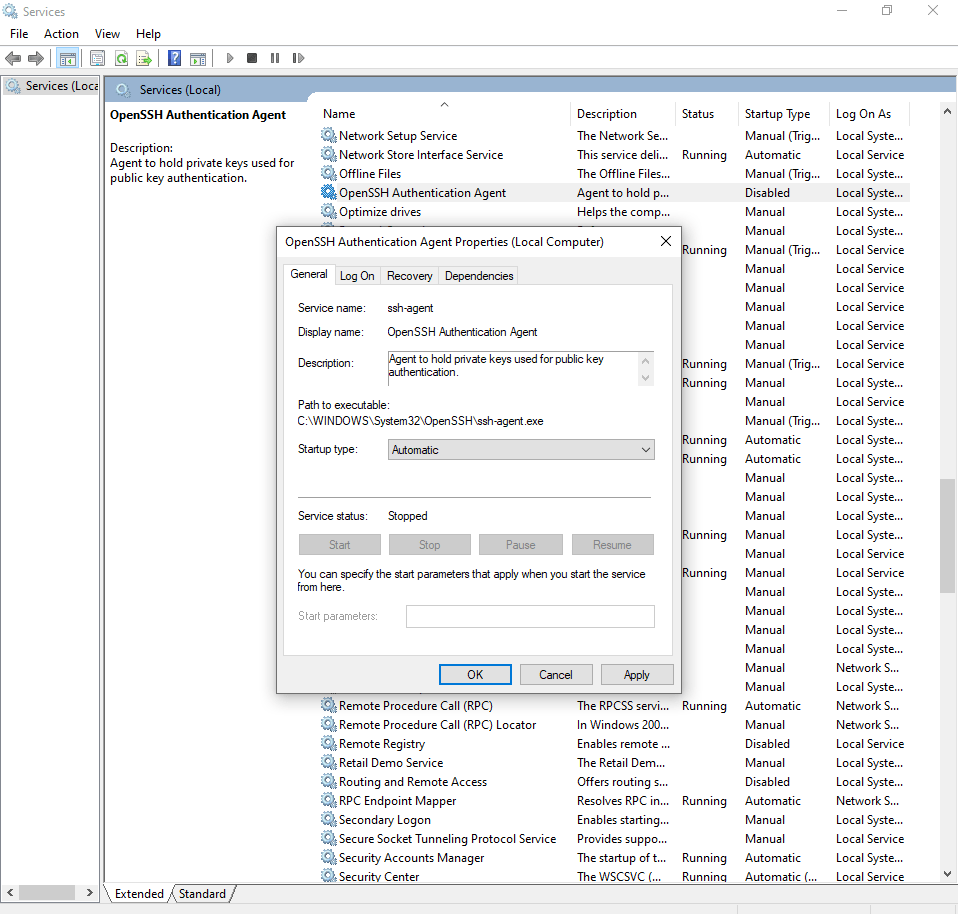Click left-pane horizontal scrollbar right arrow
958x914 pixels.
click(x=90, y=893)
